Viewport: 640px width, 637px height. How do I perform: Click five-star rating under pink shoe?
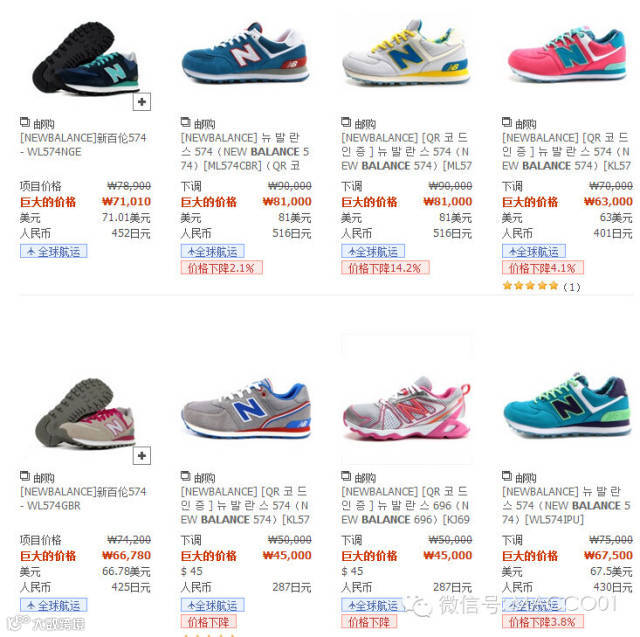[531, 286]
